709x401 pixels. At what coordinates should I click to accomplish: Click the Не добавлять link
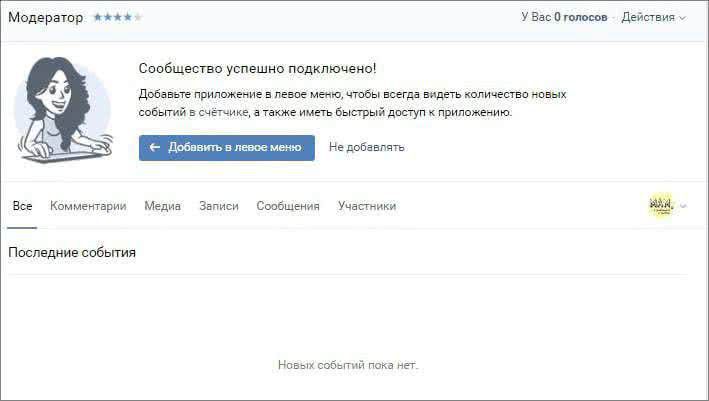click(366, 148)
